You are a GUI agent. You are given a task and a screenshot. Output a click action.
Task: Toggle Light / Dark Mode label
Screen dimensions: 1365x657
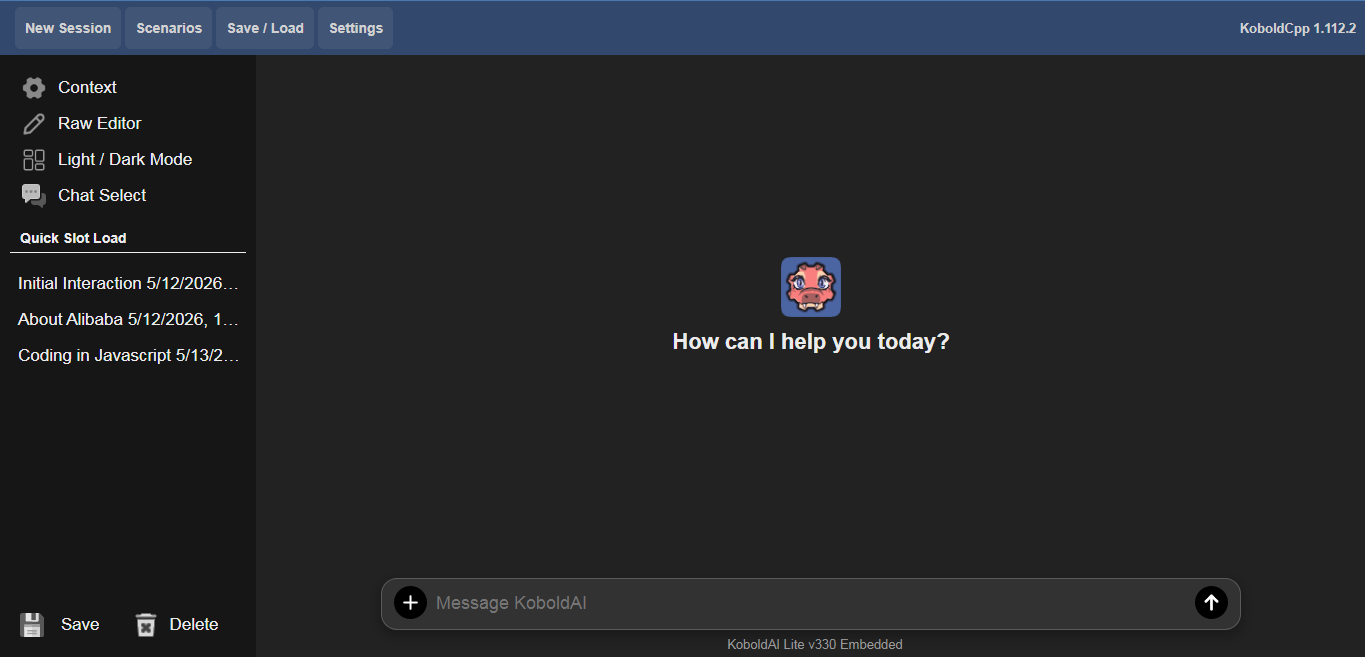click(125, 160)
